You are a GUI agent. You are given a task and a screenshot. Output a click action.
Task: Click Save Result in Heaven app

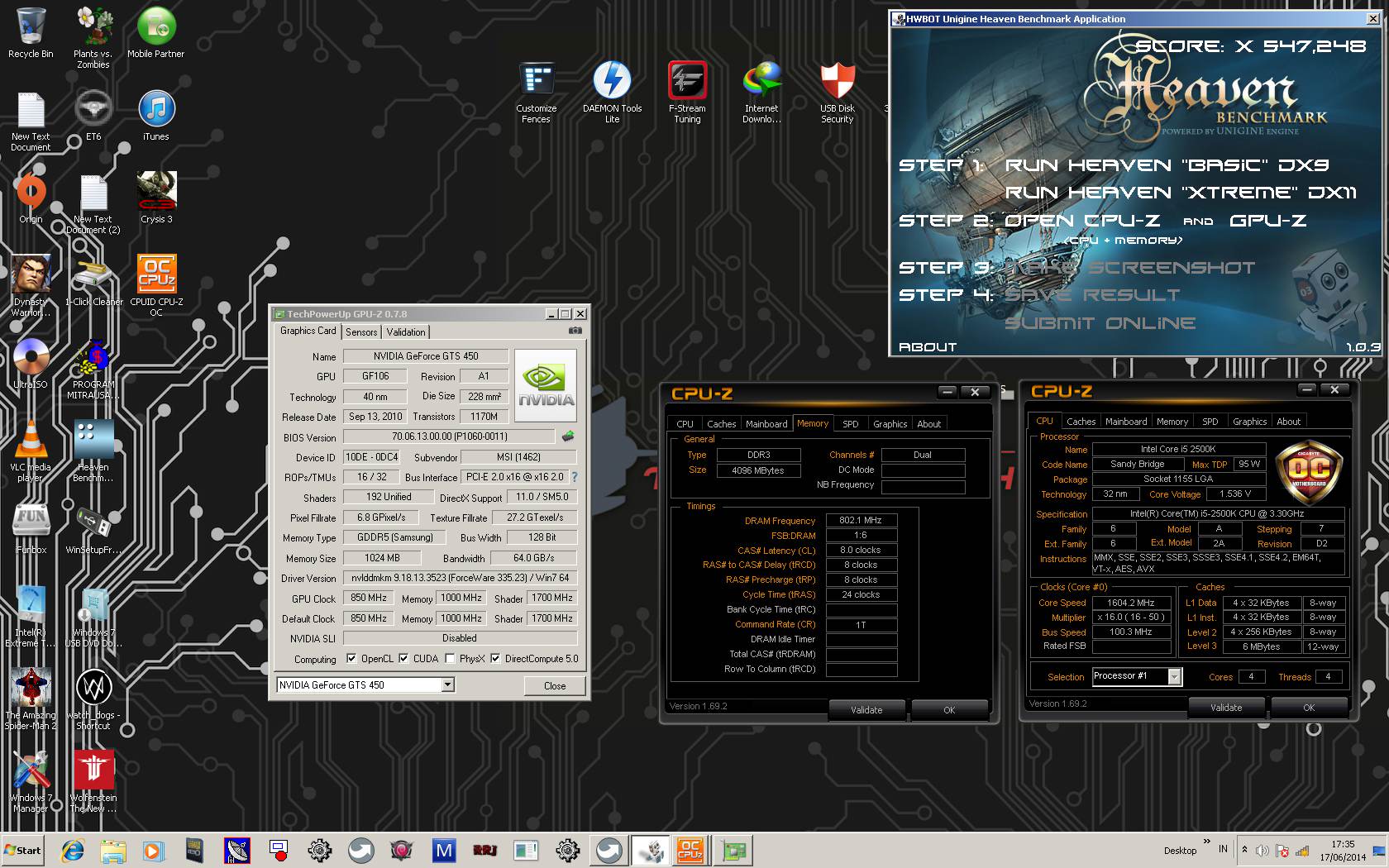tap(1092, 295)
